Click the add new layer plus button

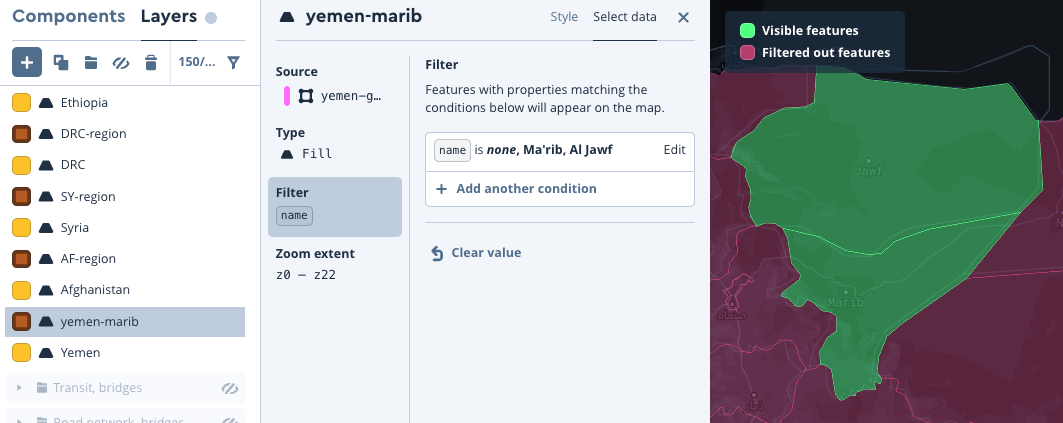click(x=27, y=62)
